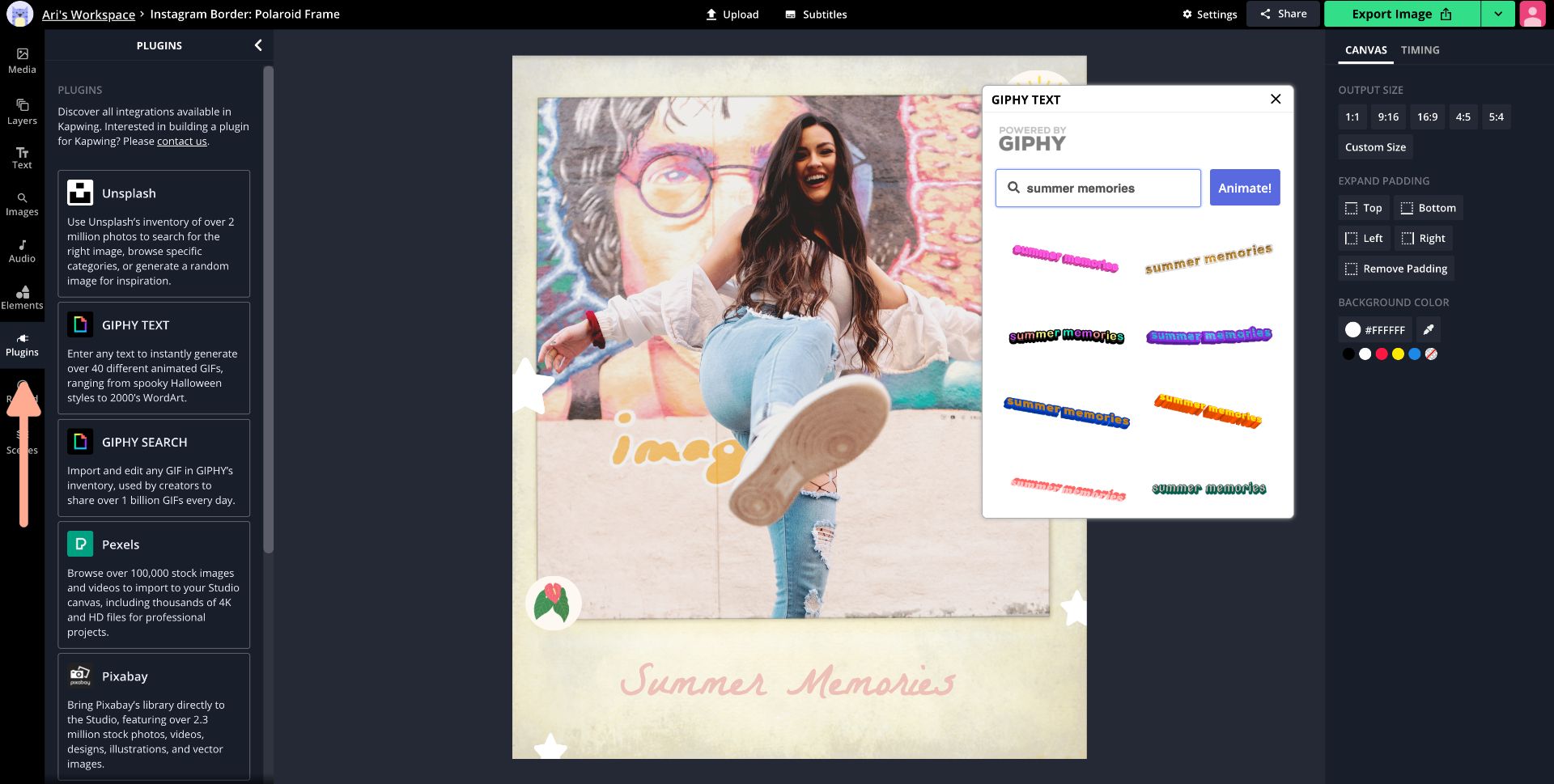This screenshot has height=784, width=1554.
Task: Collapse the Plugins panel with chevron
Action: [x=258, y=45]
